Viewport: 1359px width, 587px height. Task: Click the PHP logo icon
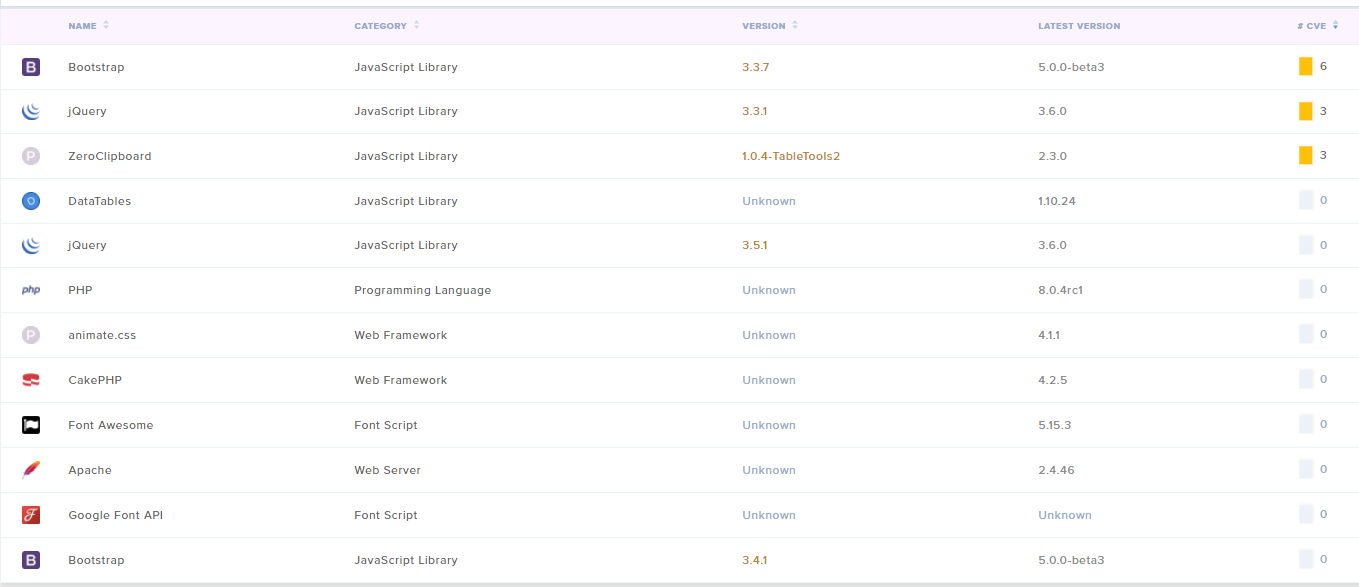coord(31,290)
